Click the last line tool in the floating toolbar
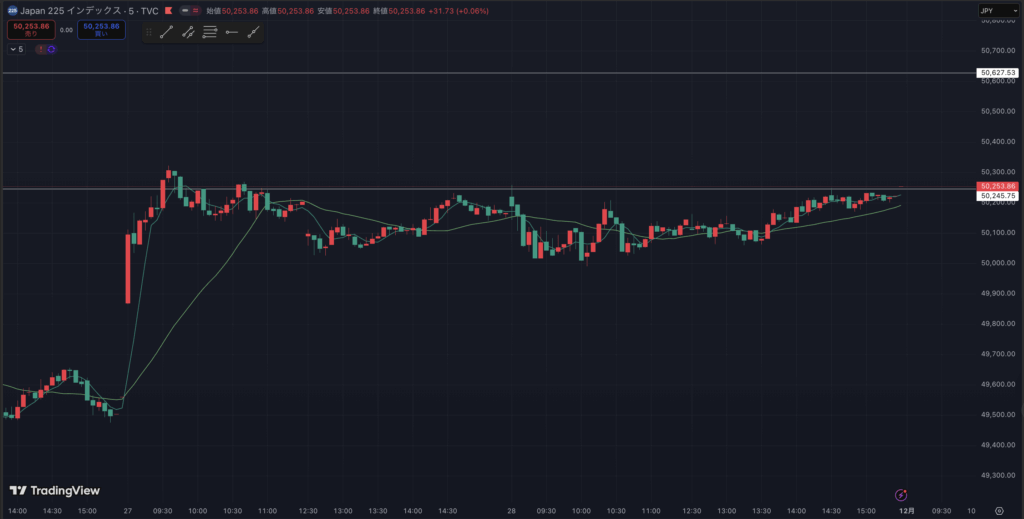 pos(254,32)
